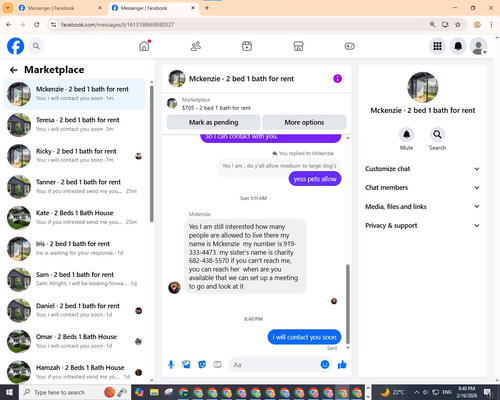Image resolution: width=500 pixels, height=400 pixels.
Task: Expand Privacy & support section
Action: coord(422,225)
